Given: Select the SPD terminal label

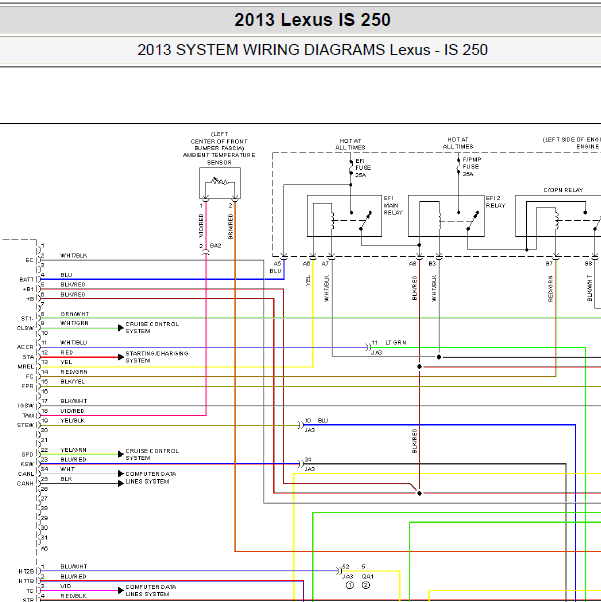Looking at the screenshot, I should coord(27,455).
